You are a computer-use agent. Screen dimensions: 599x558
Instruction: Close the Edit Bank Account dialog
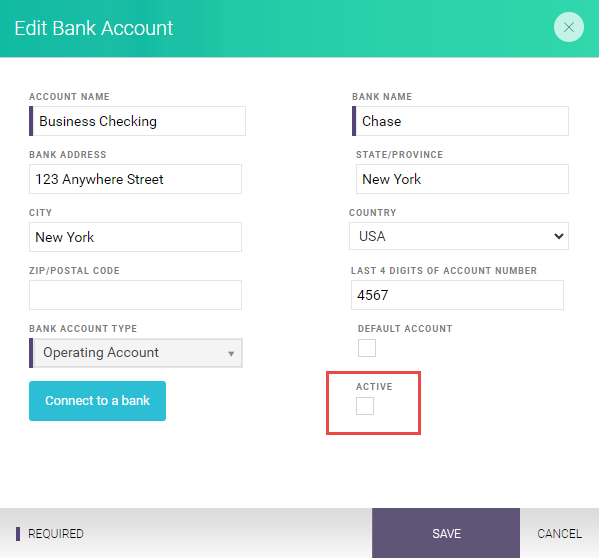568,27
